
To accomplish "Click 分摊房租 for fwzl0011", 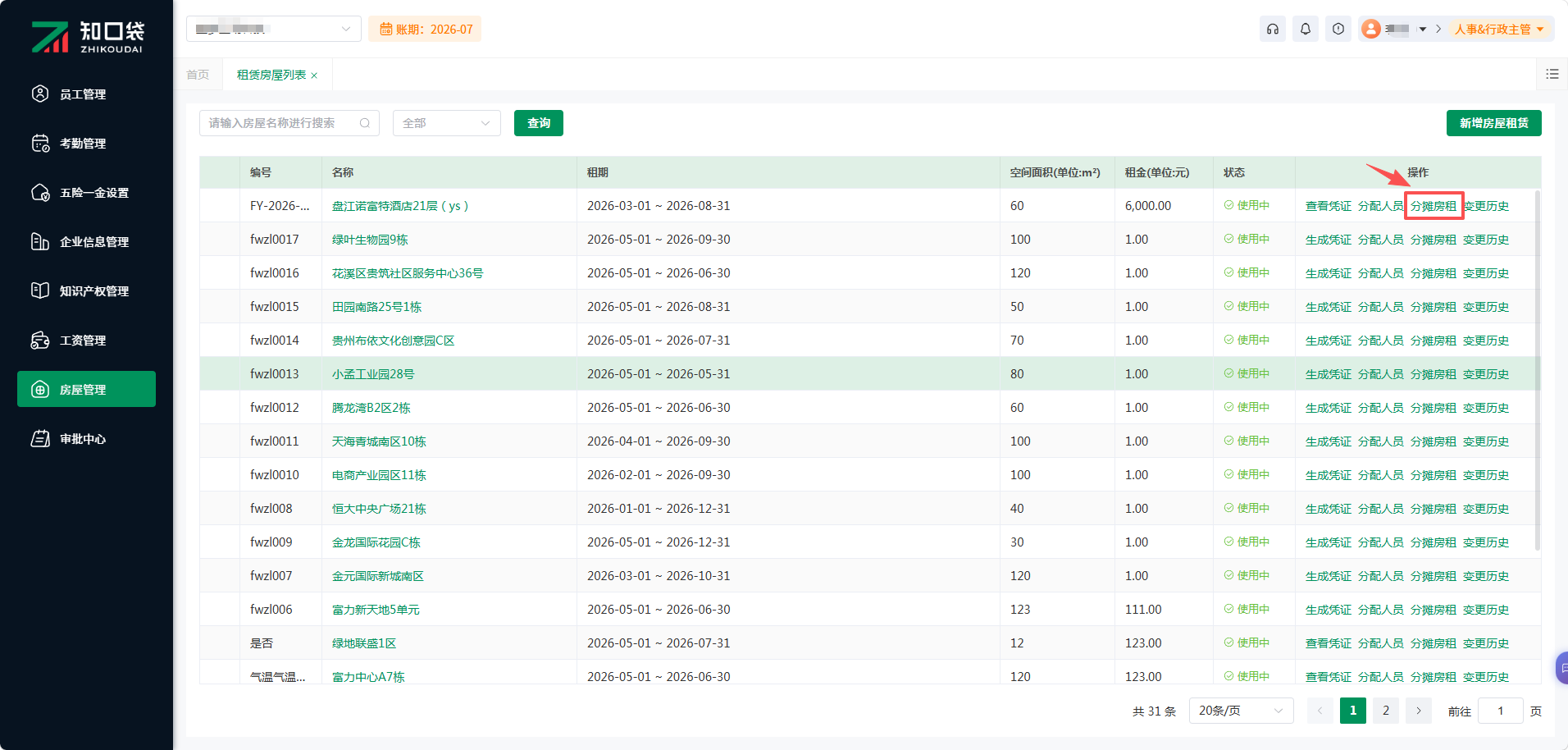I will click(x=1434, y=441).
